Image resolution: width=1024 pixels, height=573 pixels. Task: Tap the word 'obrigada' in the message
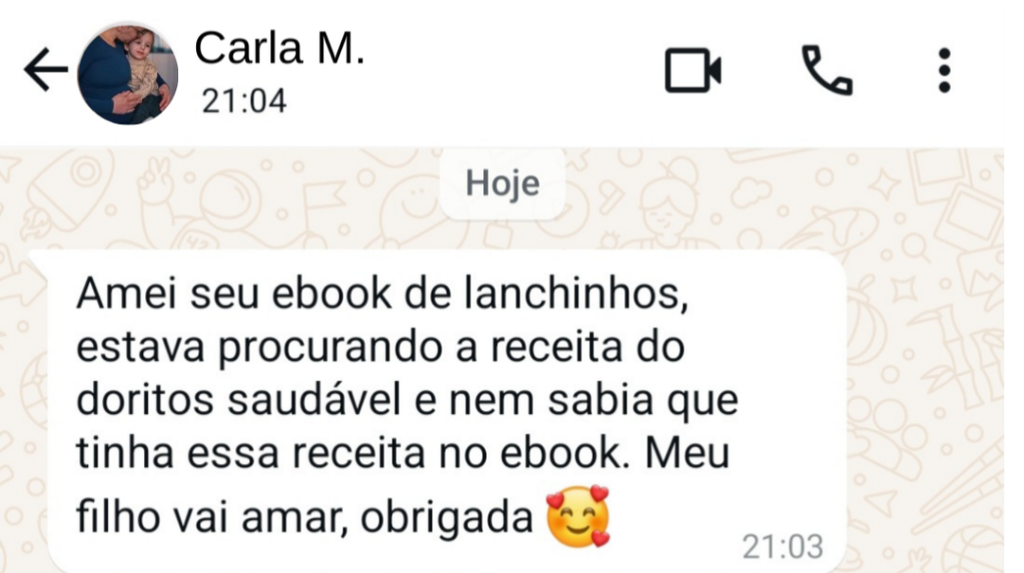point(447,519)
